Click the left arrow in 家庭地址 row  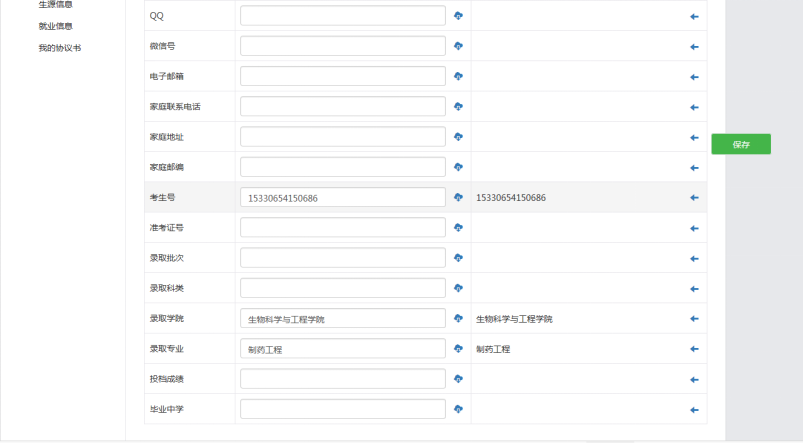coord(694,137)
